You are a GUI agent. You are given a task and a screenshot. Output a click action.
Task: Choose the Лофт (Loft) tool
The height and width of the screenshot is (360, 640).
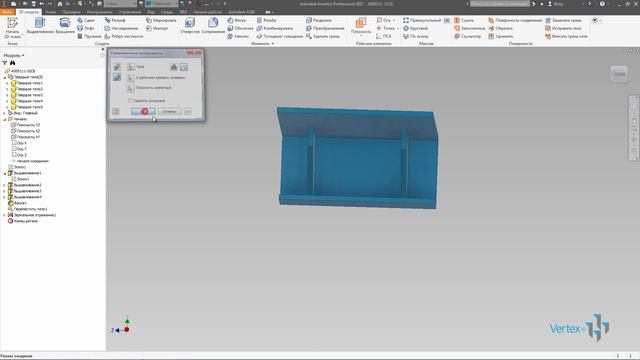[x=86, y=28]
